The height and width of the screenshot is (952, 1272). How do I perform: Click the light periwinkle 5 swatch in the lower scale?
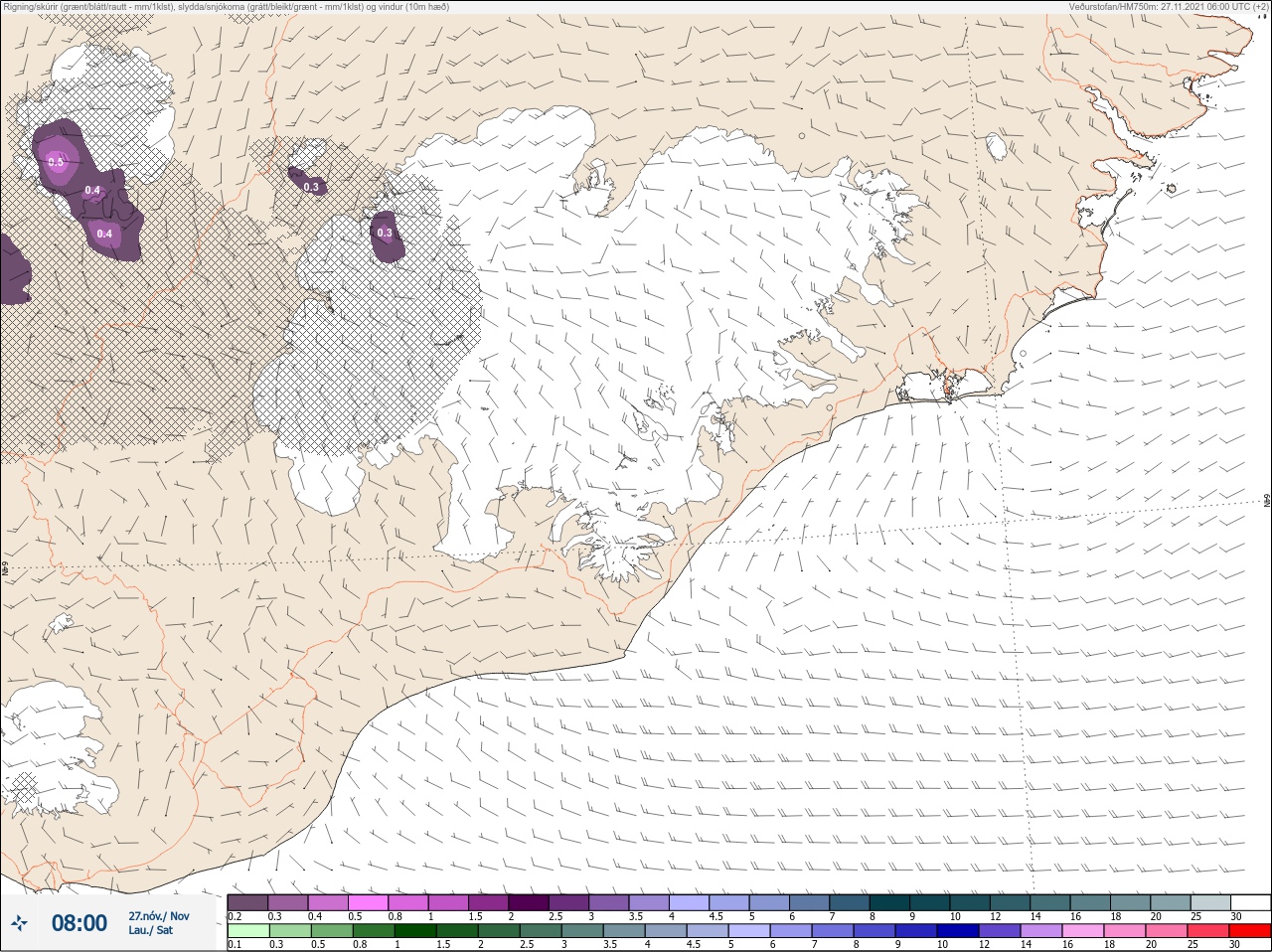pos(749,932)
